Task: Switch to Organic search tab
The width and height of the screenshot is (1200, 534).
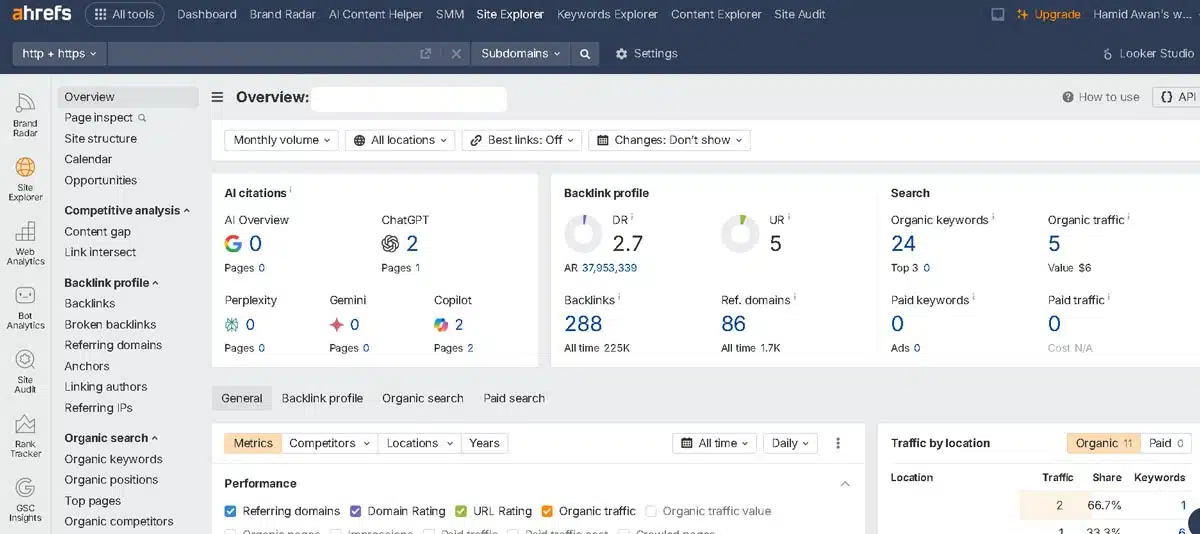Action: (x=423, y=398)
